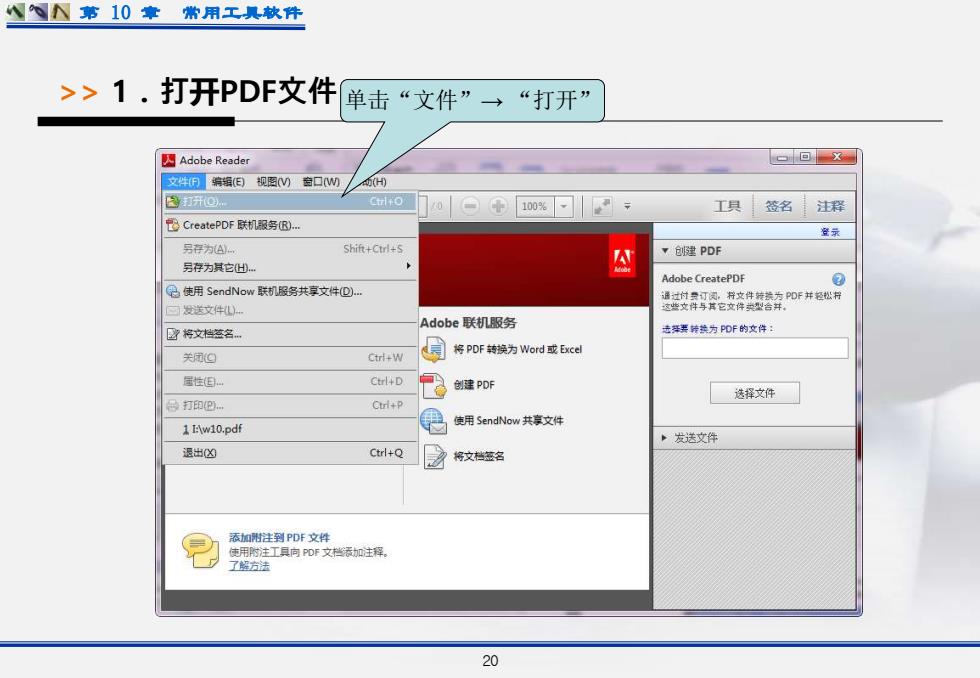980x678 pixels.
Task: Open the 视图(V) menu
Action: [274, 182]
